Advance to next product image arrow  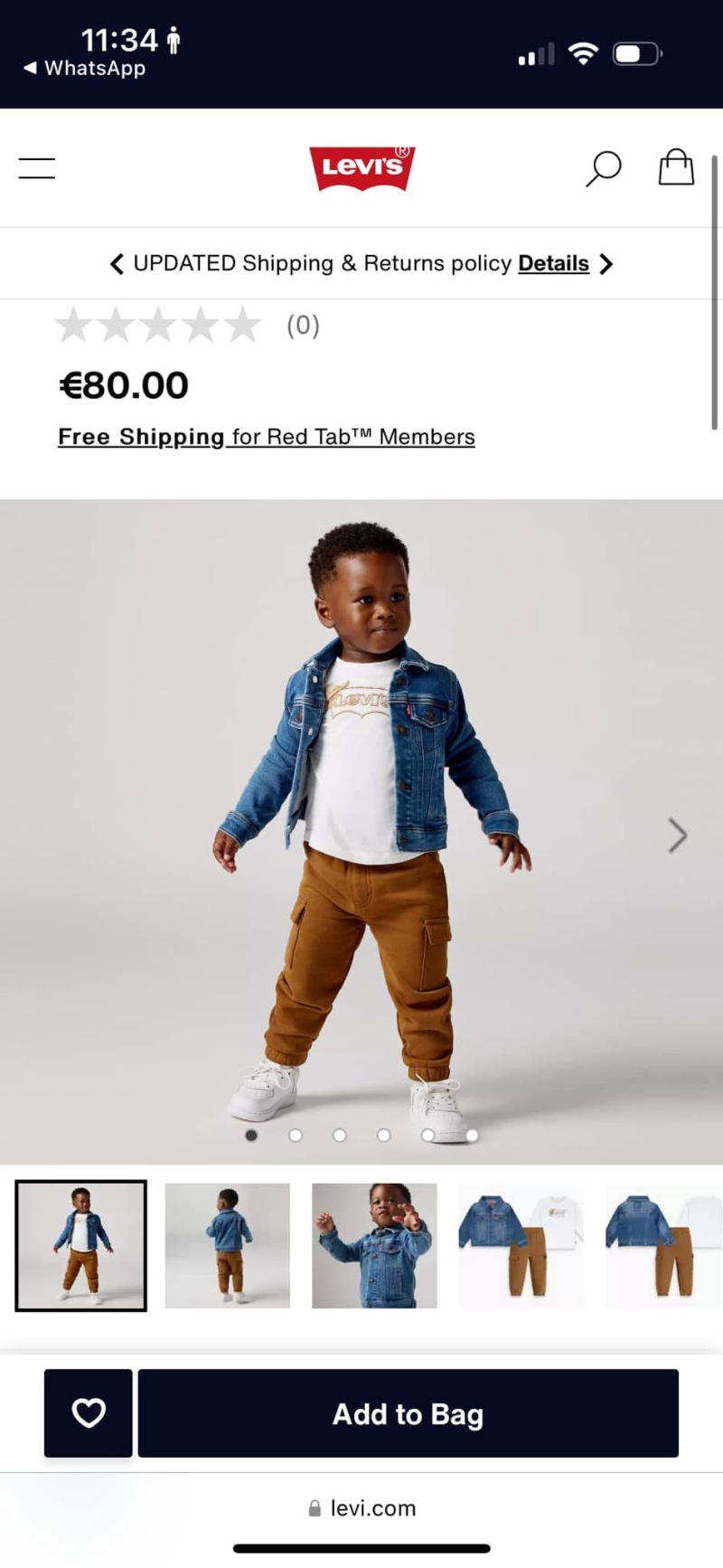click(x=678, y=836)
